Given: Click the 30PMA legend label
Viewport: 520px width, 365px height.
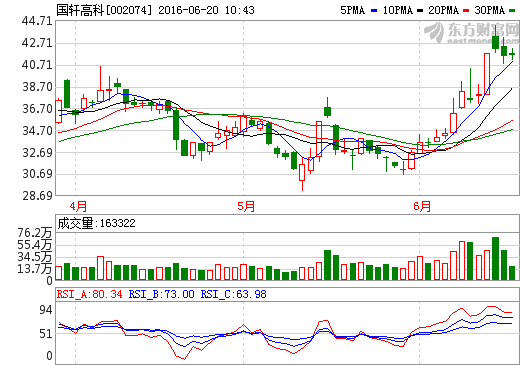Looking at the screenshot, I should [x=489, y=10].
